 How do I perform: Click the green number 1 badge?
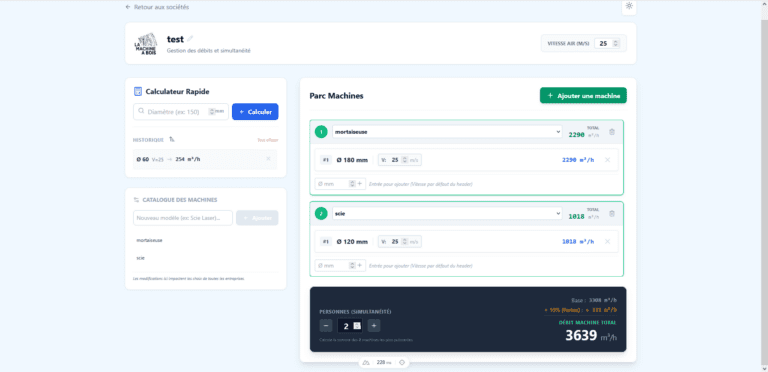click(321, 132)
